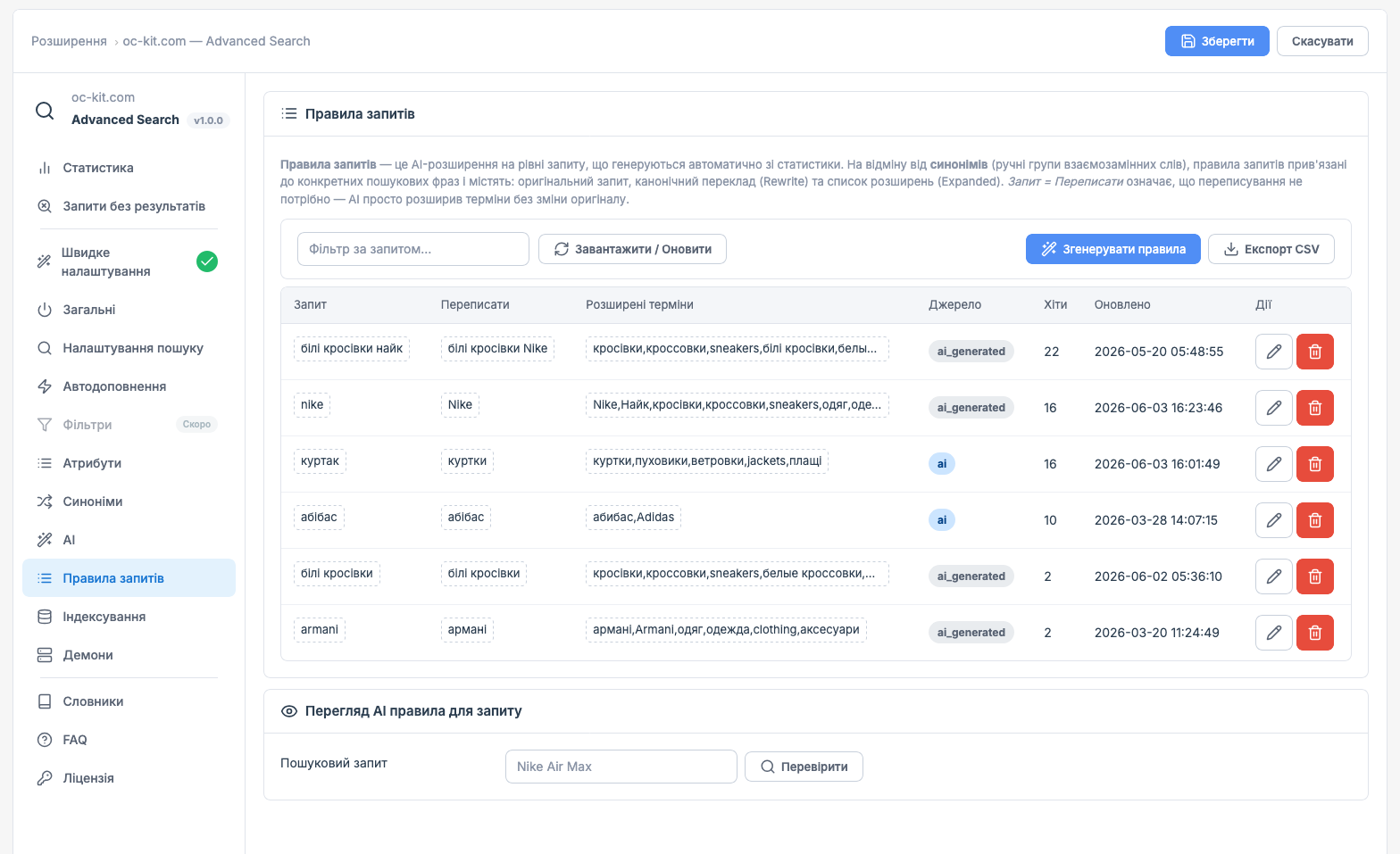Click the Перевірити button
This screenshot has width=1400, height=854.
pyautogui.click(x=804, y=767)
